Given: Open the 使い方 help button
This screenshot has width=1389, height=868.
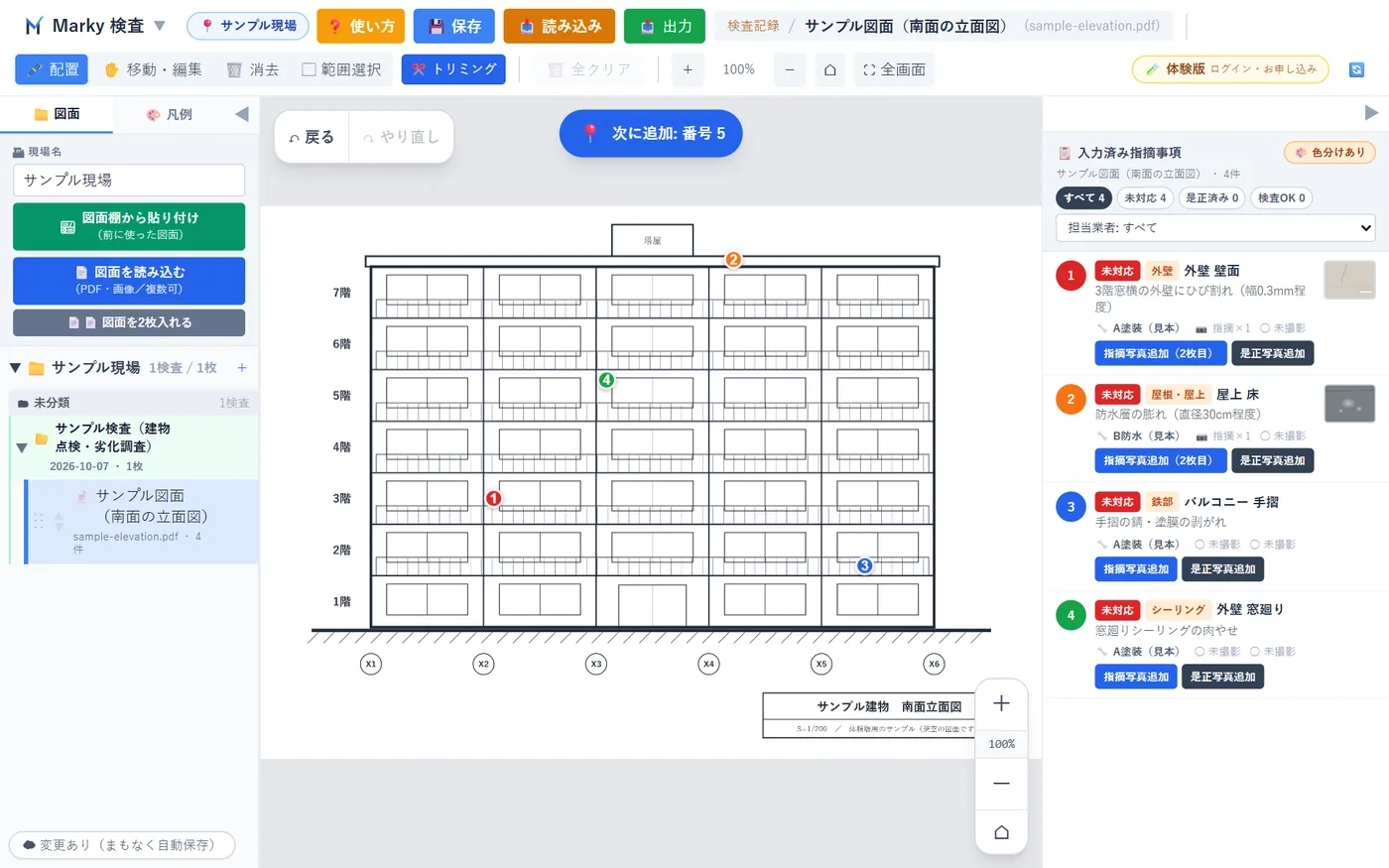Looking at the screenshot, I should (x=361, y=26).
